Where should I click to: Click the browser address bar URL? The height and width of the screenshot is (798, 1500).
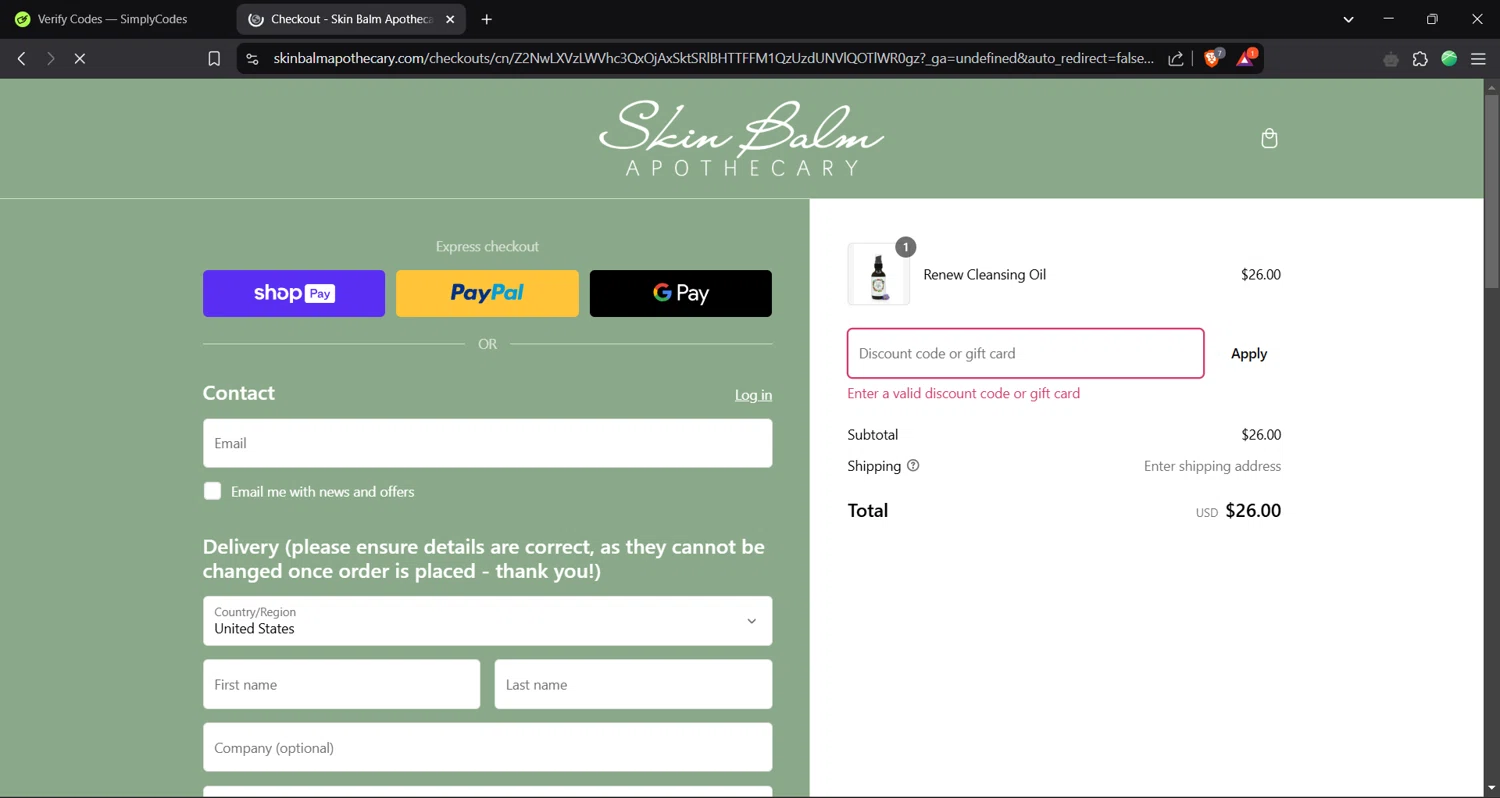[x=713, y=59]
